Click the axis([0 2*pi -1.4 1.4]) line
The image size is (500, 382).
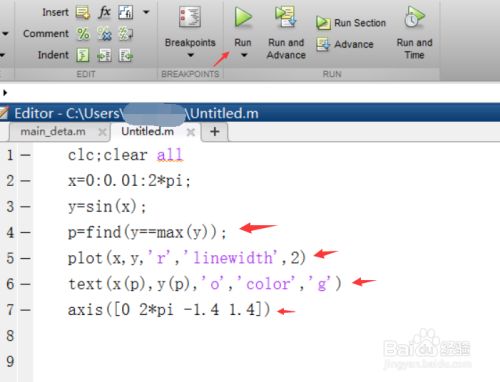pyautogui.click(x=169, y=310)
